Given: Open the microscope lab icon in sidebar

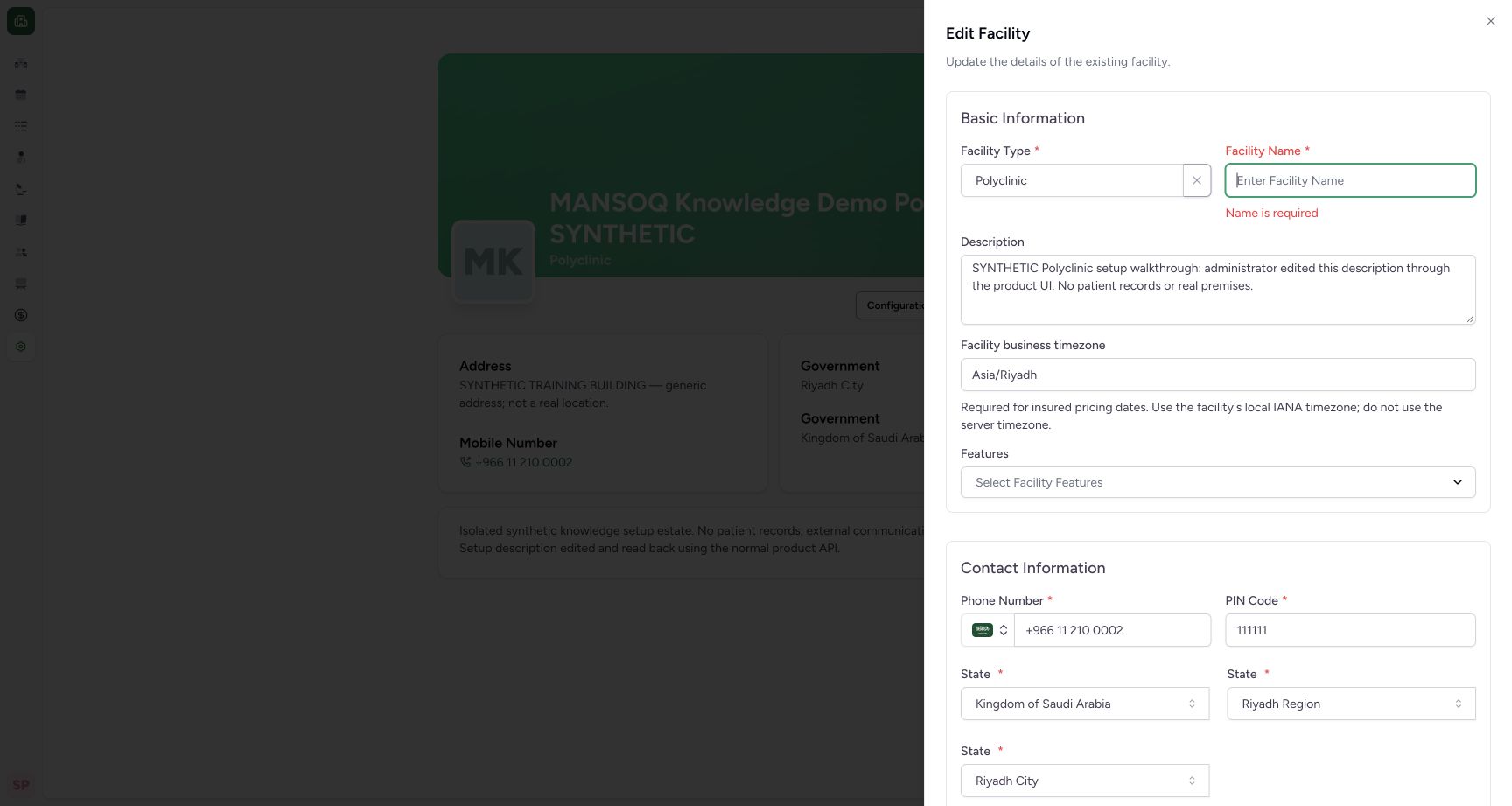Looking at the screenshot, I should pyautogui.click(x=21, y=189).
